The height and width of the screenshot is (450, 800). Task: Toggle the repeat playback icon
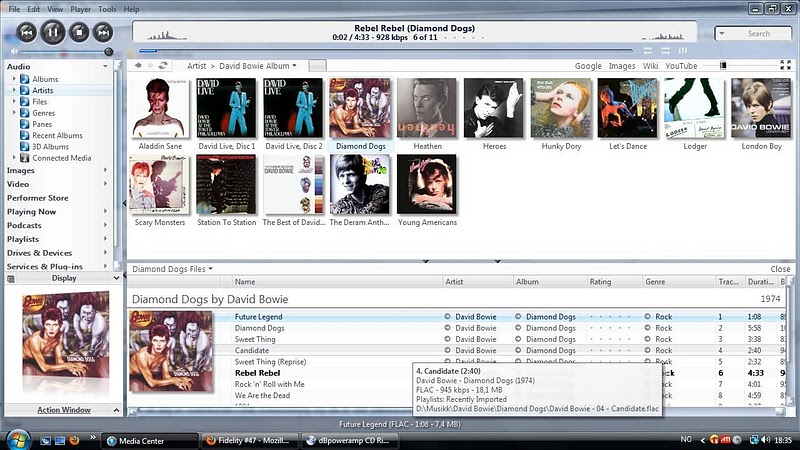(647, 51)
